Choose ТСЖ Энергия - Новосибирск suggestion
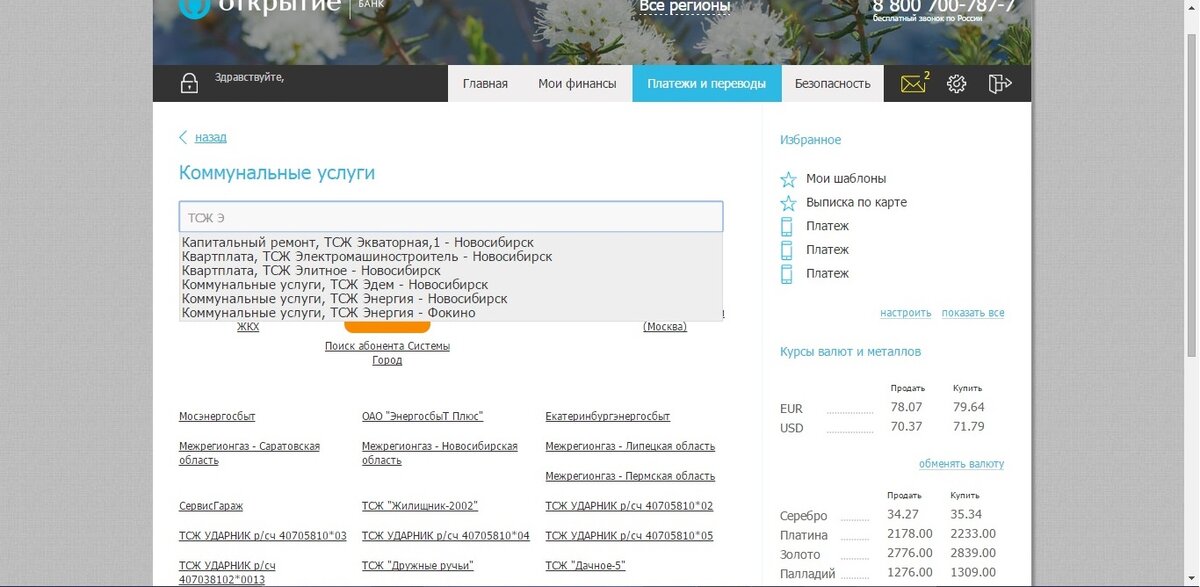 451,299
